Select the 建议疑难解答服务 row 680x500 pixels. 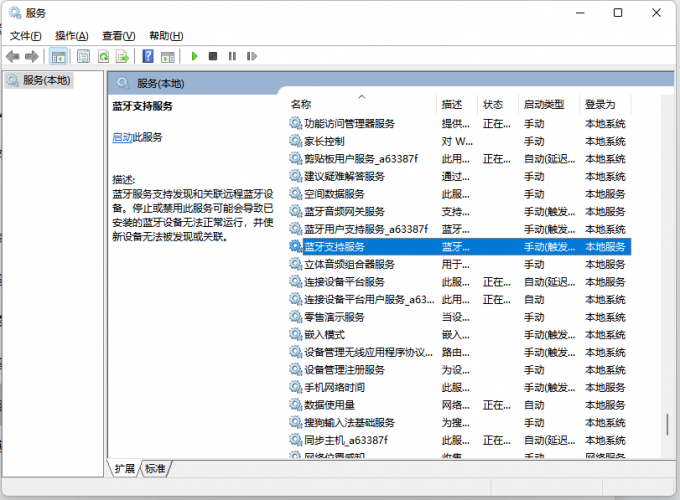click(459, 176)
